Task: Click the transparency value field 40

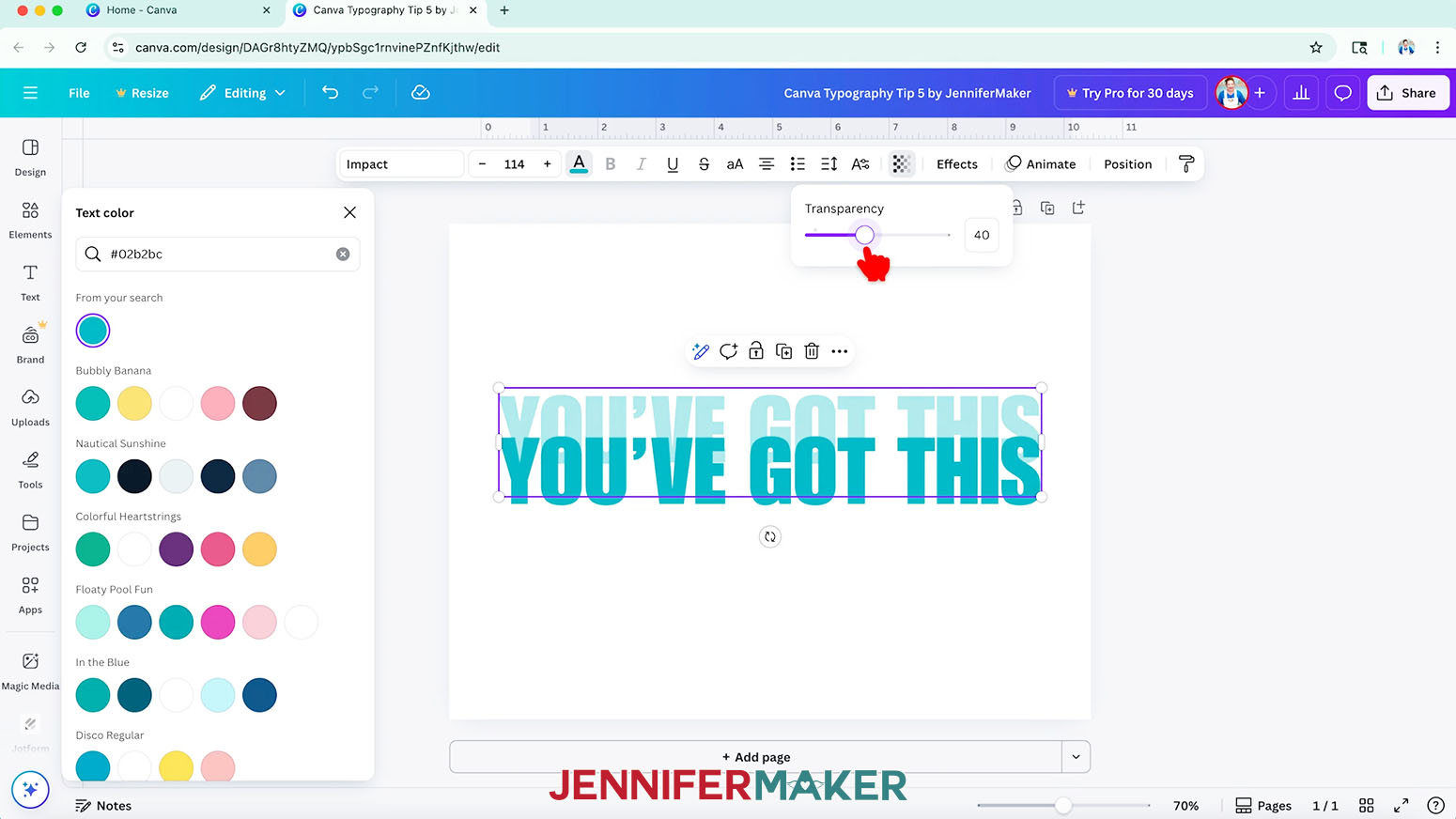Action: tap(982, 235)
